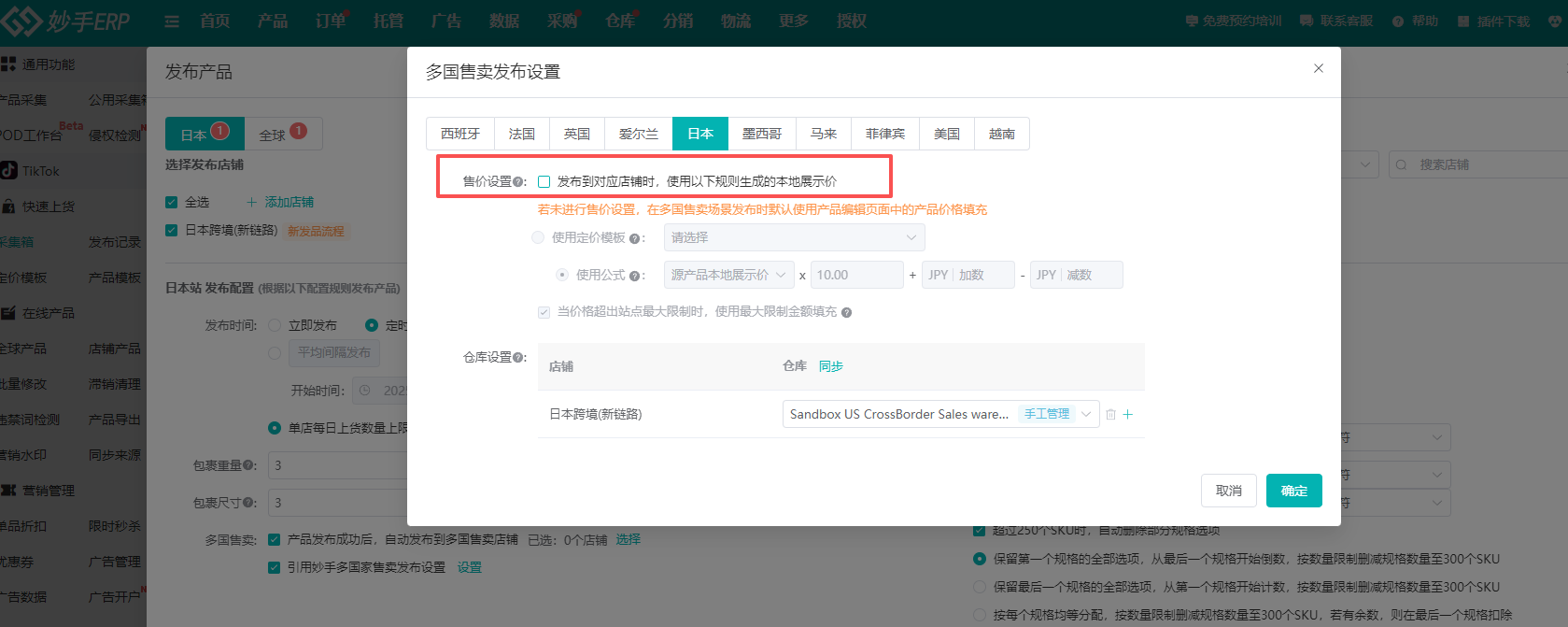The image size is (1568, 627).
Task: Click the hamburger menu icon in the top bar
Action: [x=172, y=21]
